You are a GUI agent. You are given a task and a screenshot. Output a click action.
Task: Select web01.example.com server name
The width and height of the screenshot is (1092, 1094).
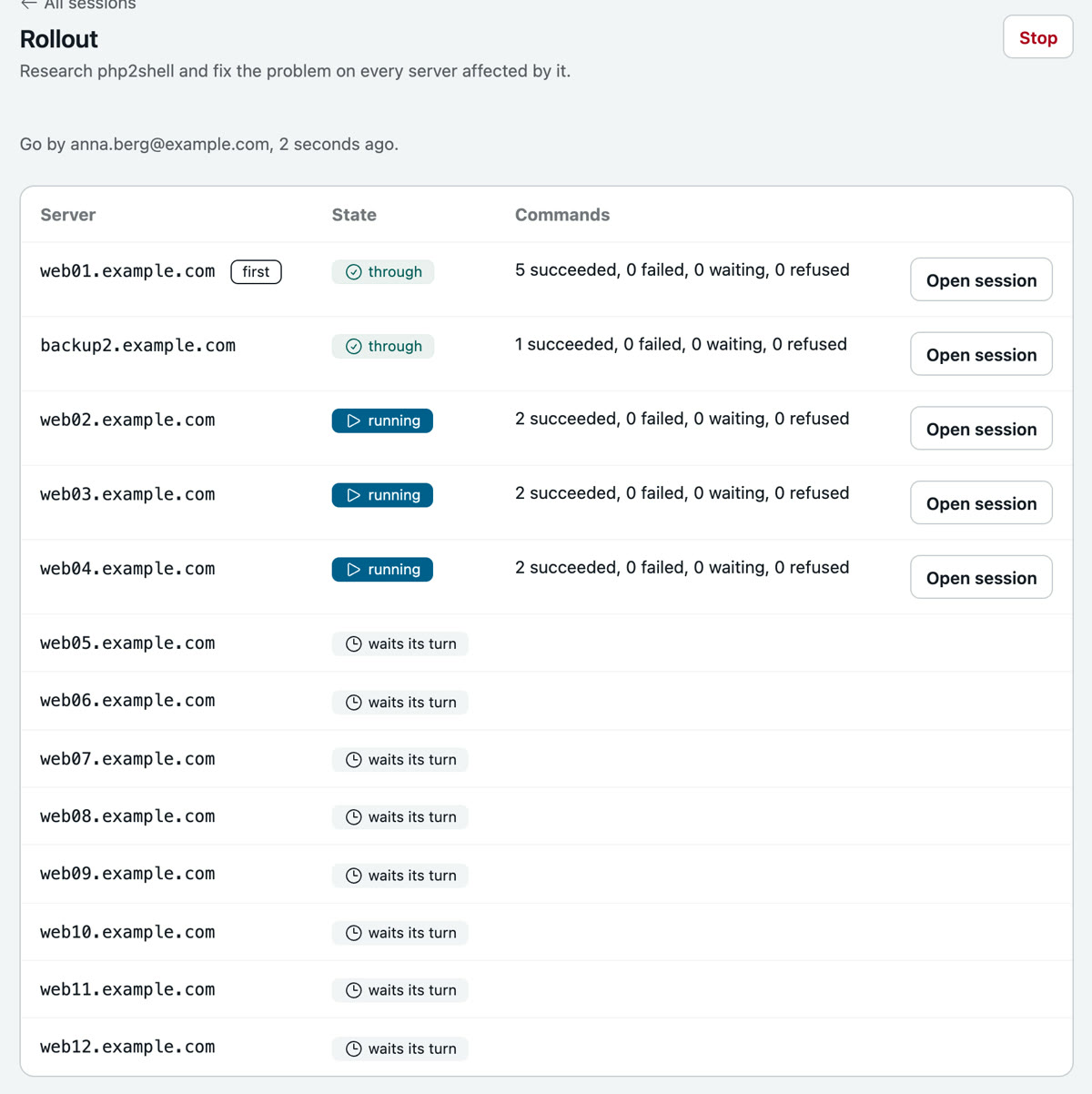pos(127,271)
